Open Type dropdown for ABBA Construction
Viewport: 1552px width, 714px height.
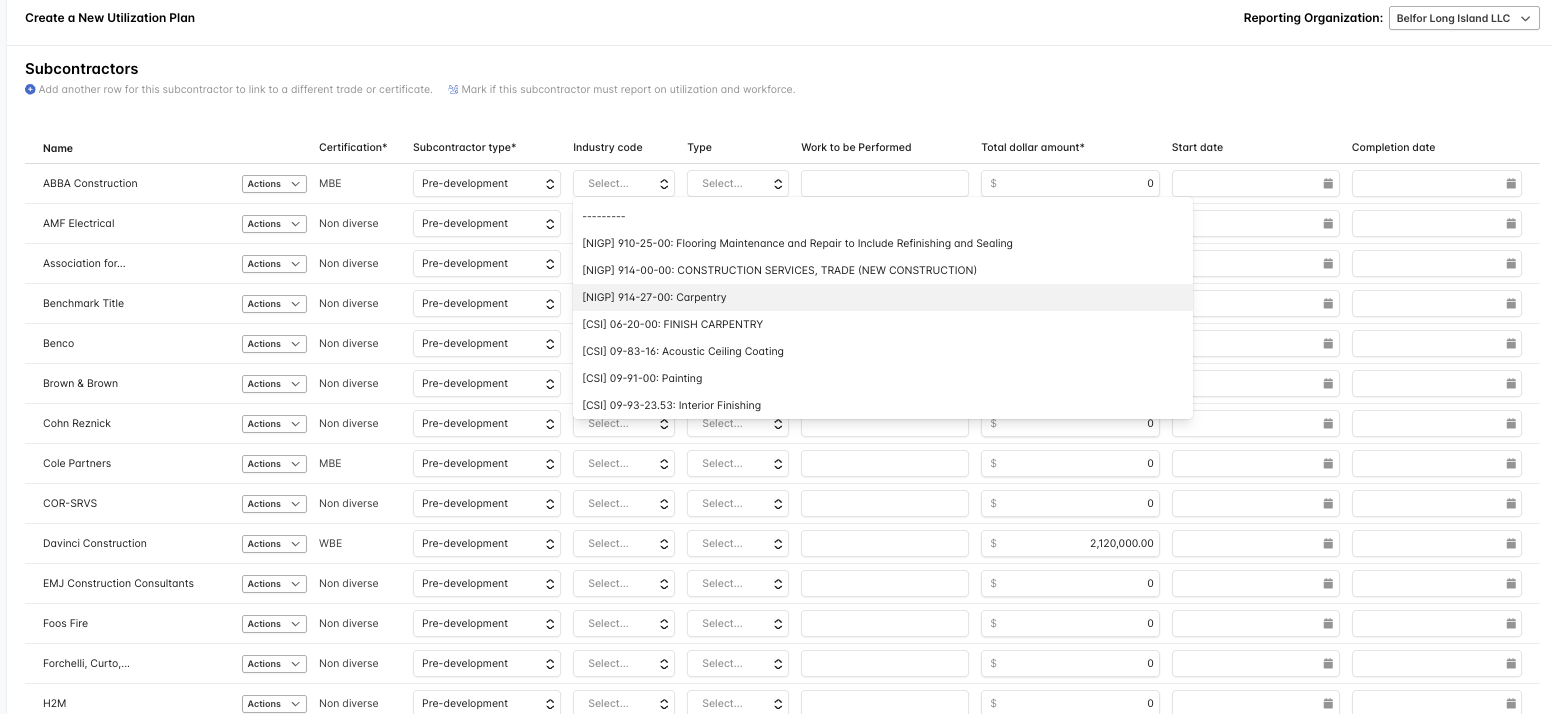pyautogui.click(x=738, y=184)
